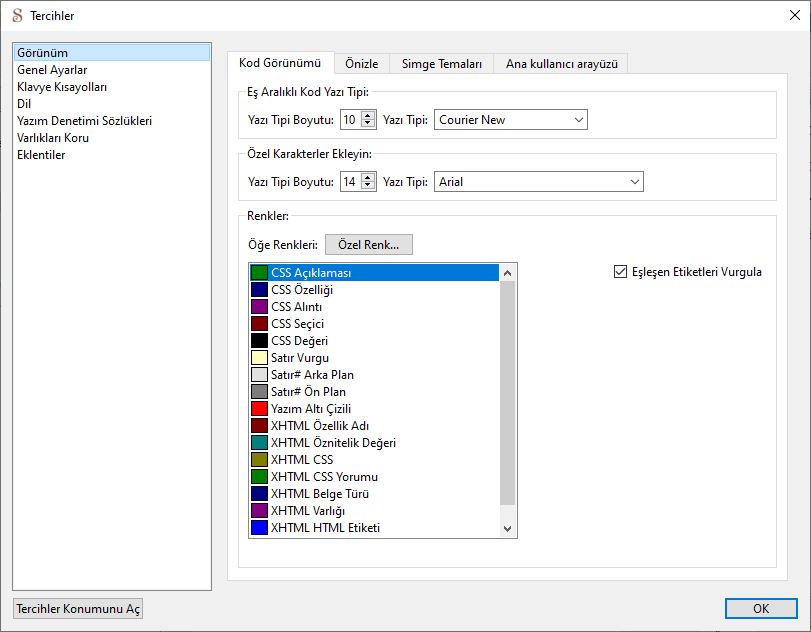Select the CSS Özelliği list item

pyautogui.click(x=374, y=290)
